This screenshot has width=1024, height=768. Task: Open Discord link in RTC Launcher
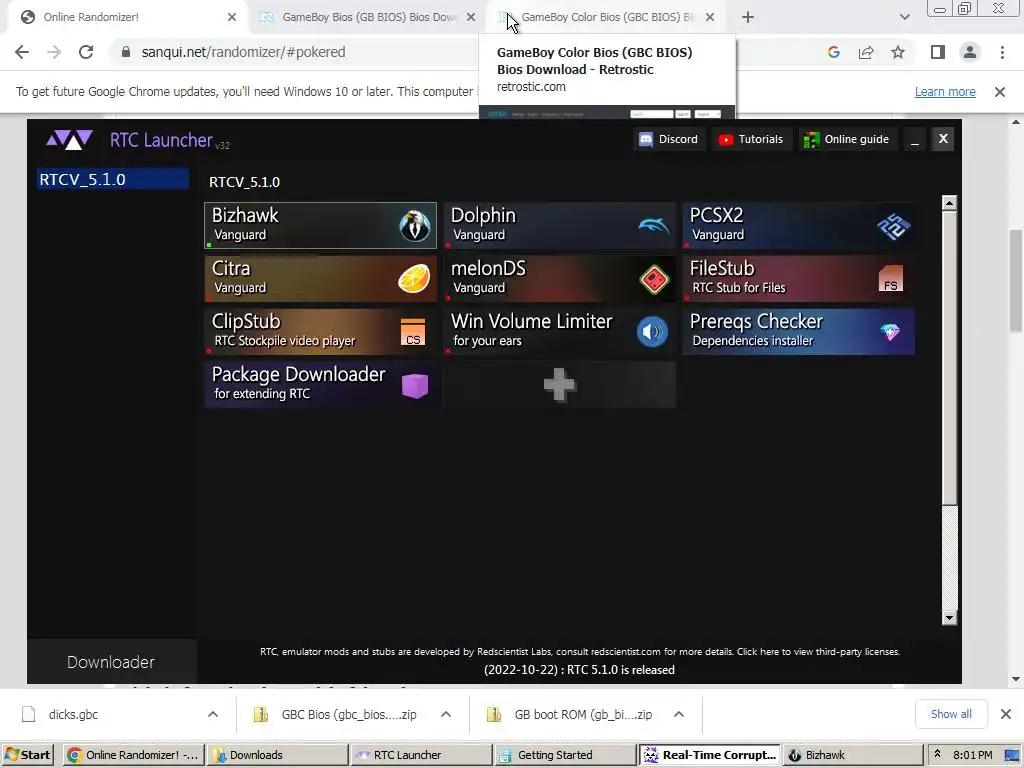tap(669, 139)
